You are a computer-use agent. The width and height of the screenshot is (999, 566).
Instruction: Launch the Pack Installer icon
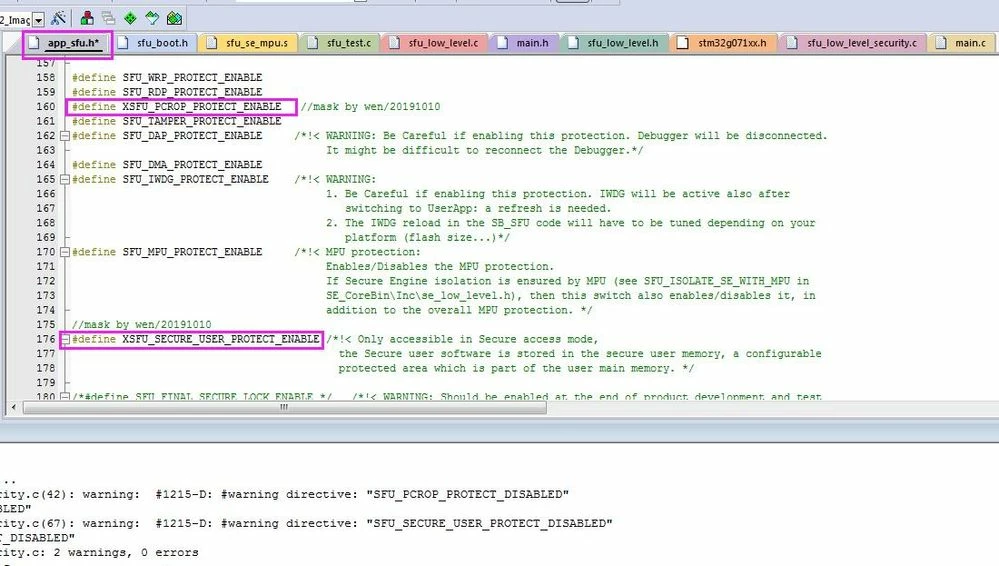coord(174,18)
